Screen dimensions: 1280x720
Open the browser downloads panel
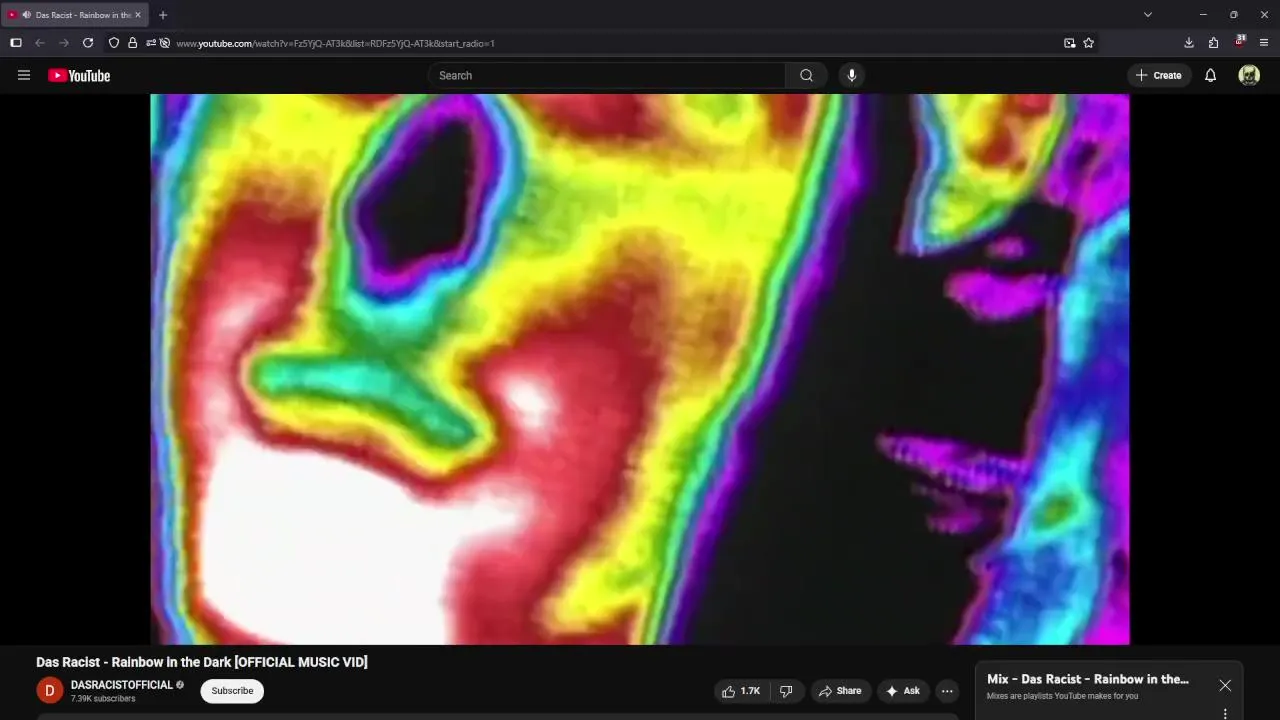[x=1189, y=43]
